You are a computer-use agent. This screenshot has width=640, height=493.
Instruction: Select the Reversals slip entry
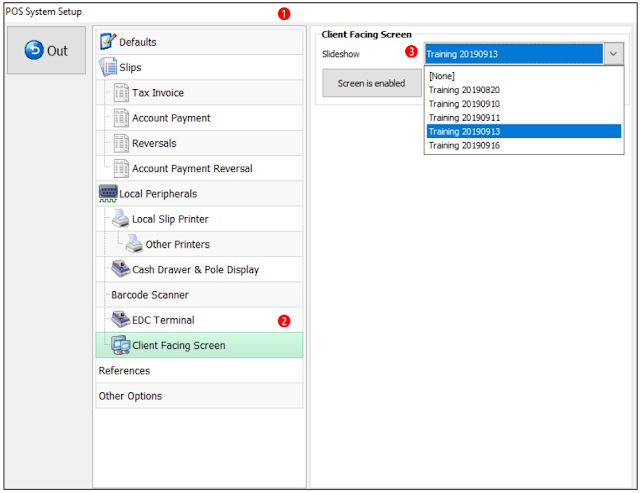pos(200,143)
